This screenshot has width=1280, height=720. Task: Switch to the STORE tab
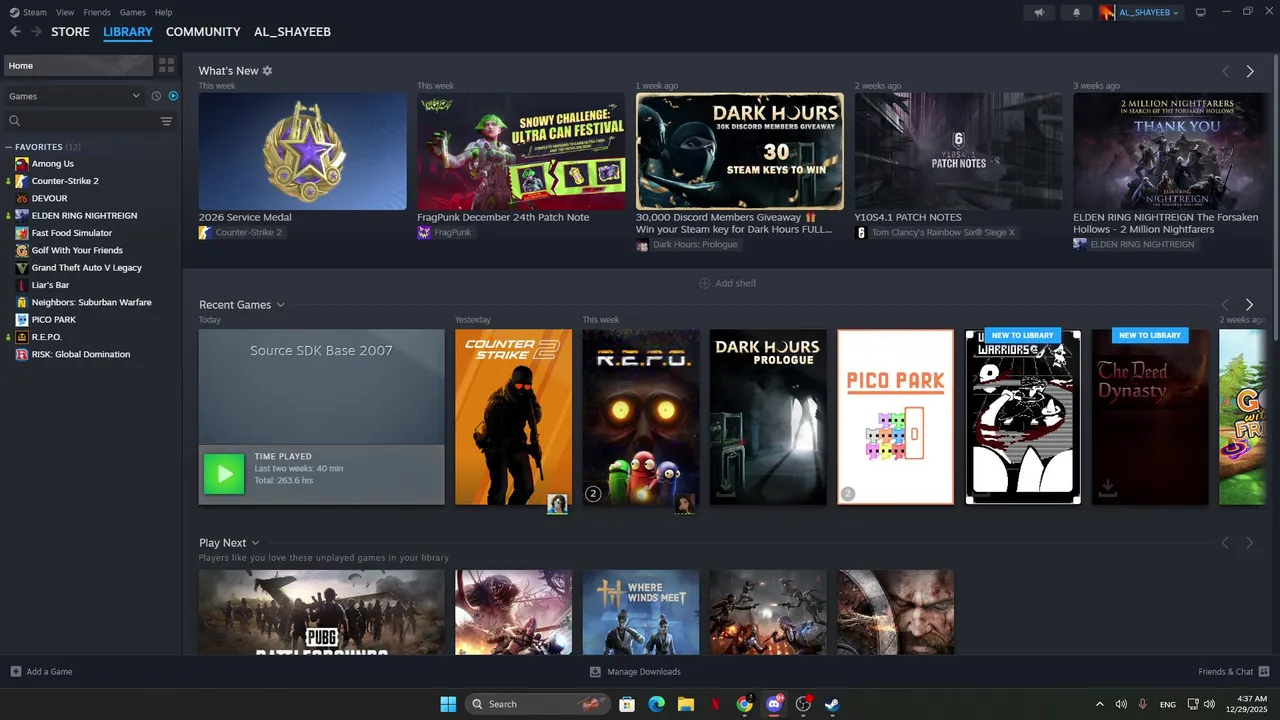pyautogui.click(x=70, y=32)
